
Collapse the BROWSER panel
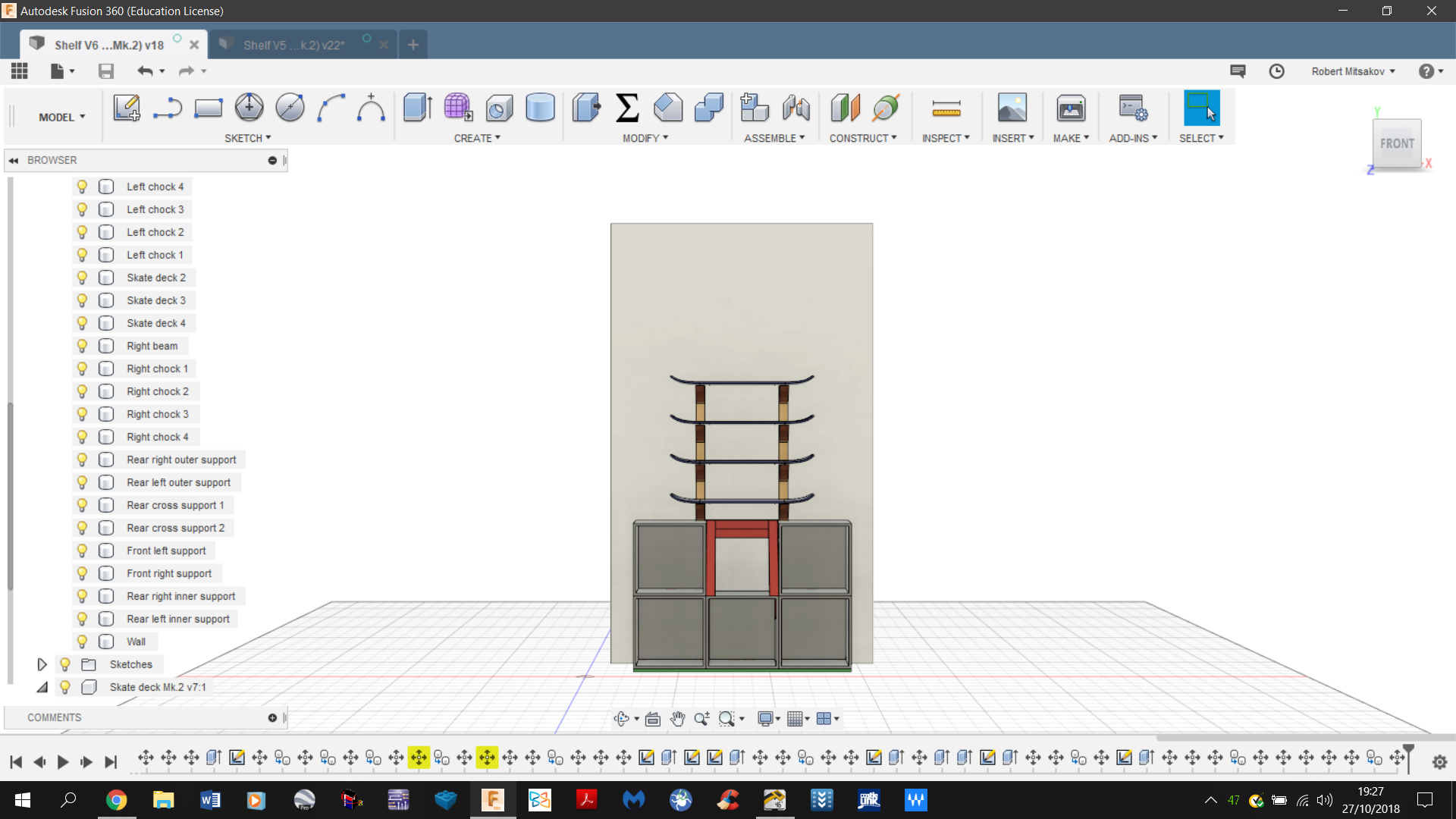point(14,161)
